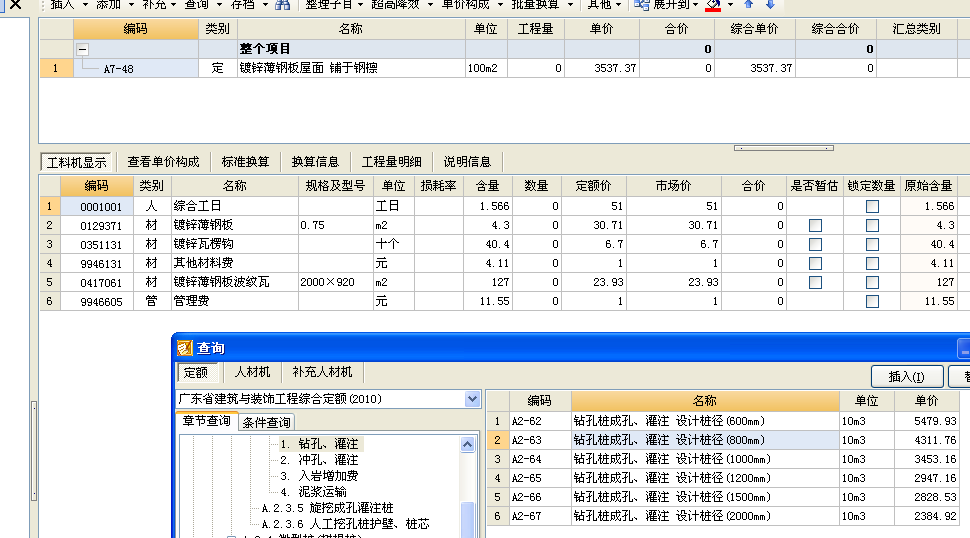Click 单价构成 toolbar button
The height and width of the screenshot is (538, 970).
pyautogui.click(x=465, y=5)
